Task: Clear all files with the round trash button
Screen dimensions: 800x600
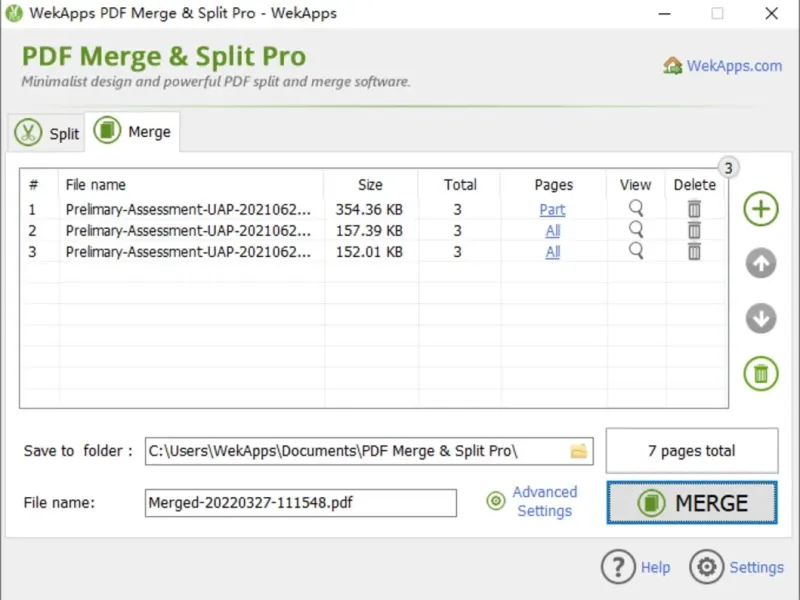Action: pyautogui.click(x=761, y=373)
